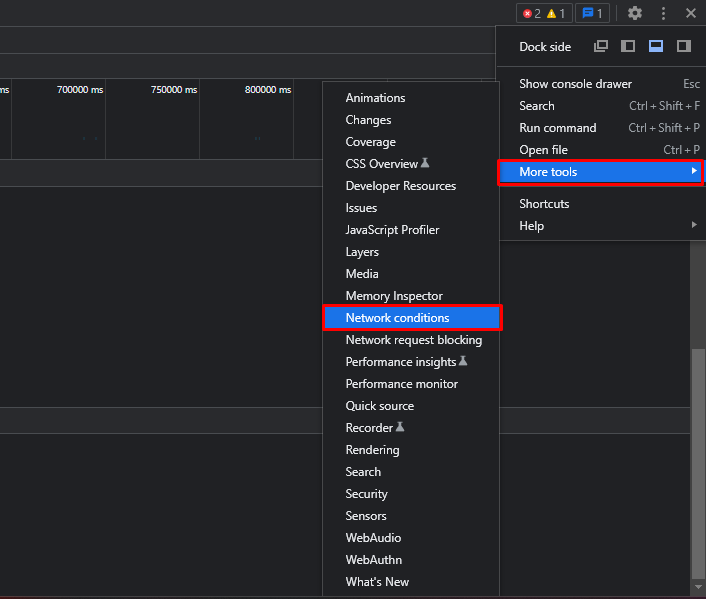Expand the Help submenu arrow
Viewport: 706px width, 599px height.
694,226
